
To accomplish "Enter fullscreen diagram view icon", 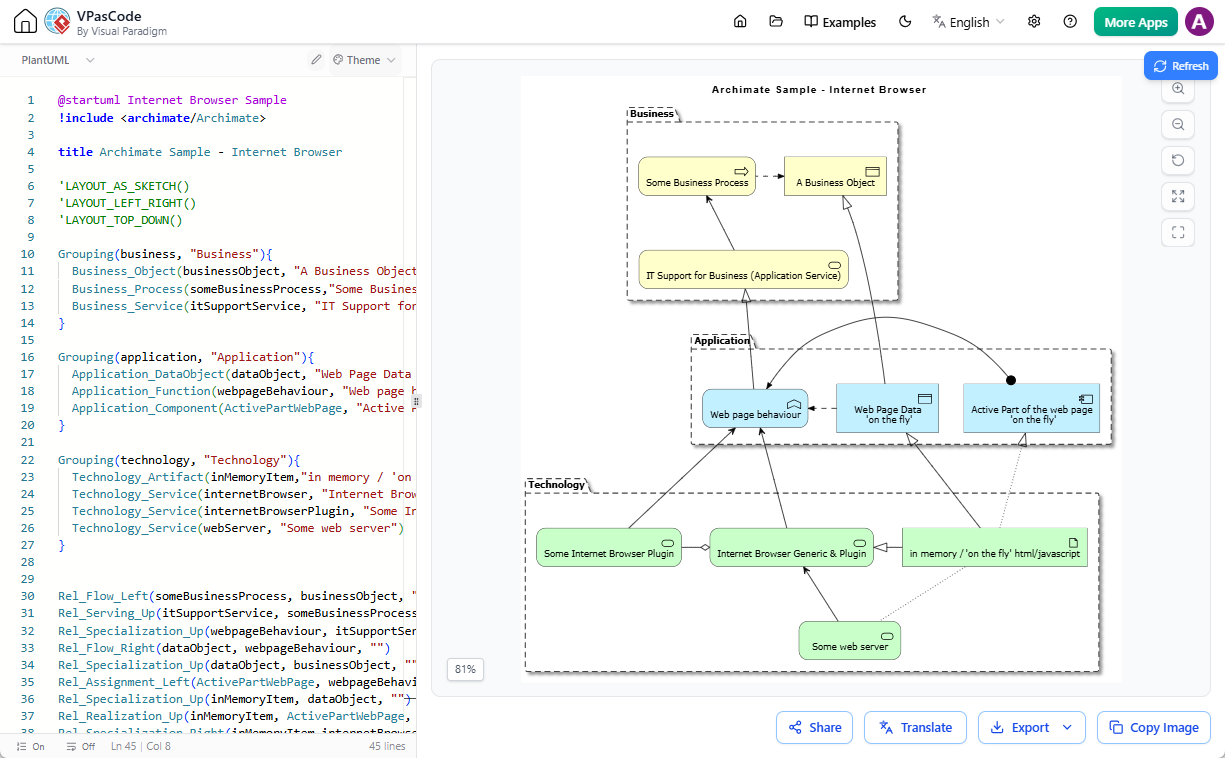I will (x=1178, y=233).
